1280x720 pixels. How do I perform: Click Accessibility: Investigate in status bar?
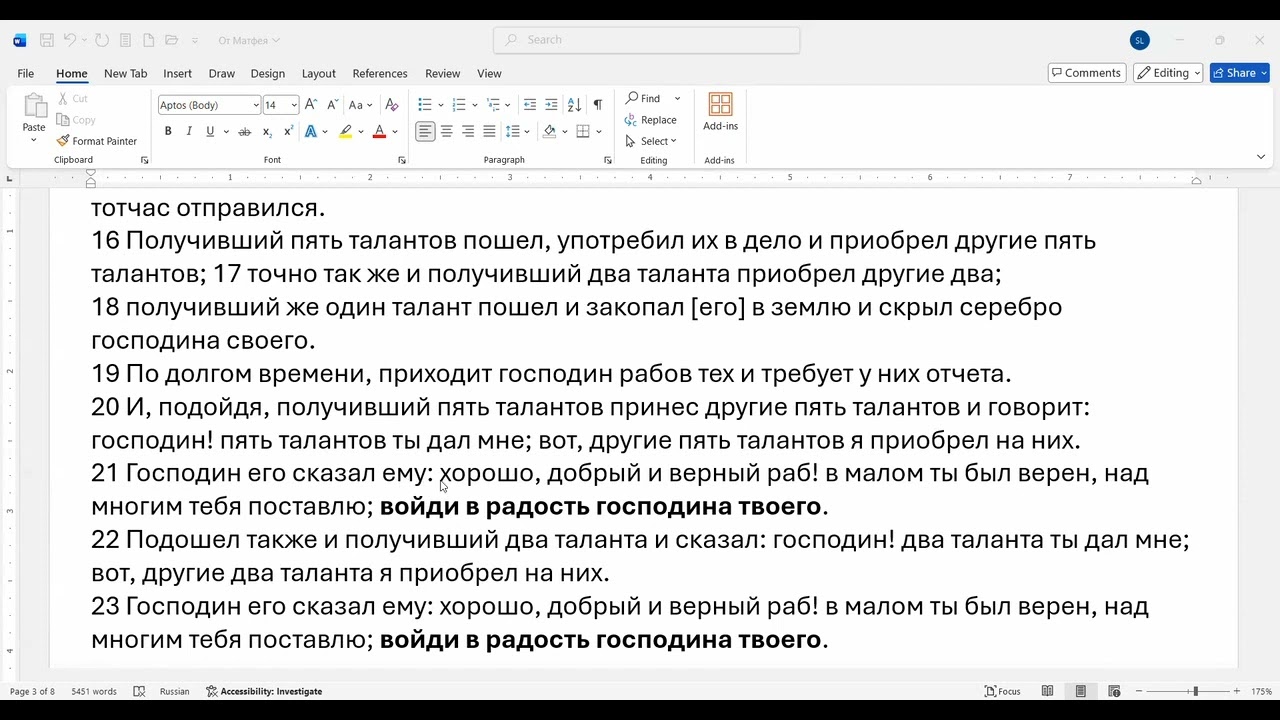coord(264,691)
